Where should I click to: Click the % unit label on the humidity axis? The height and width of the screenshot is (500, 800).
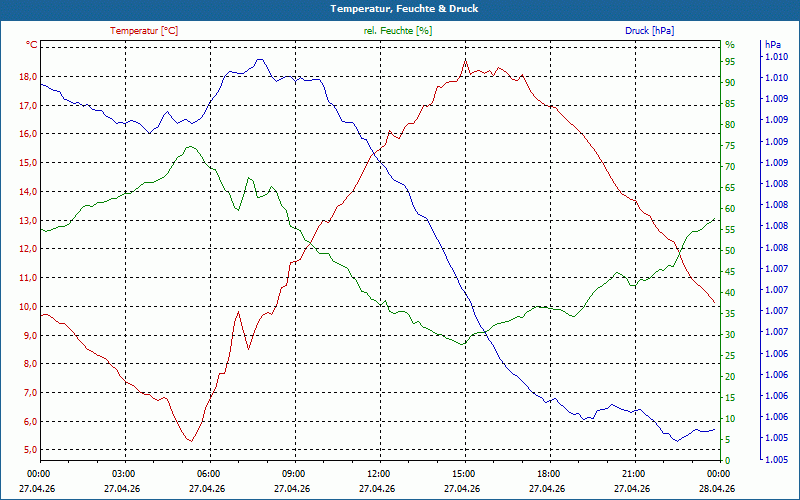pyautogui.click(x=730, y=45)
